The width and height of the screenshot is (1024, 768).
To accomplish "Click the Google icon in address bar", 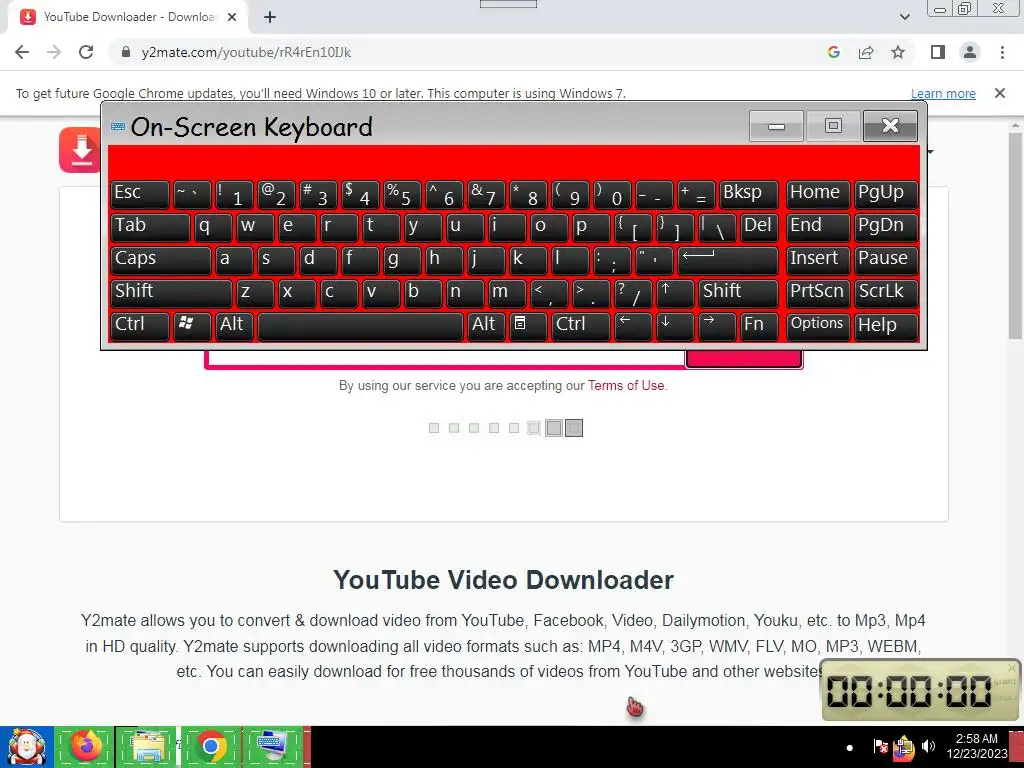I will pyautogui.click(x=833, y=52).
